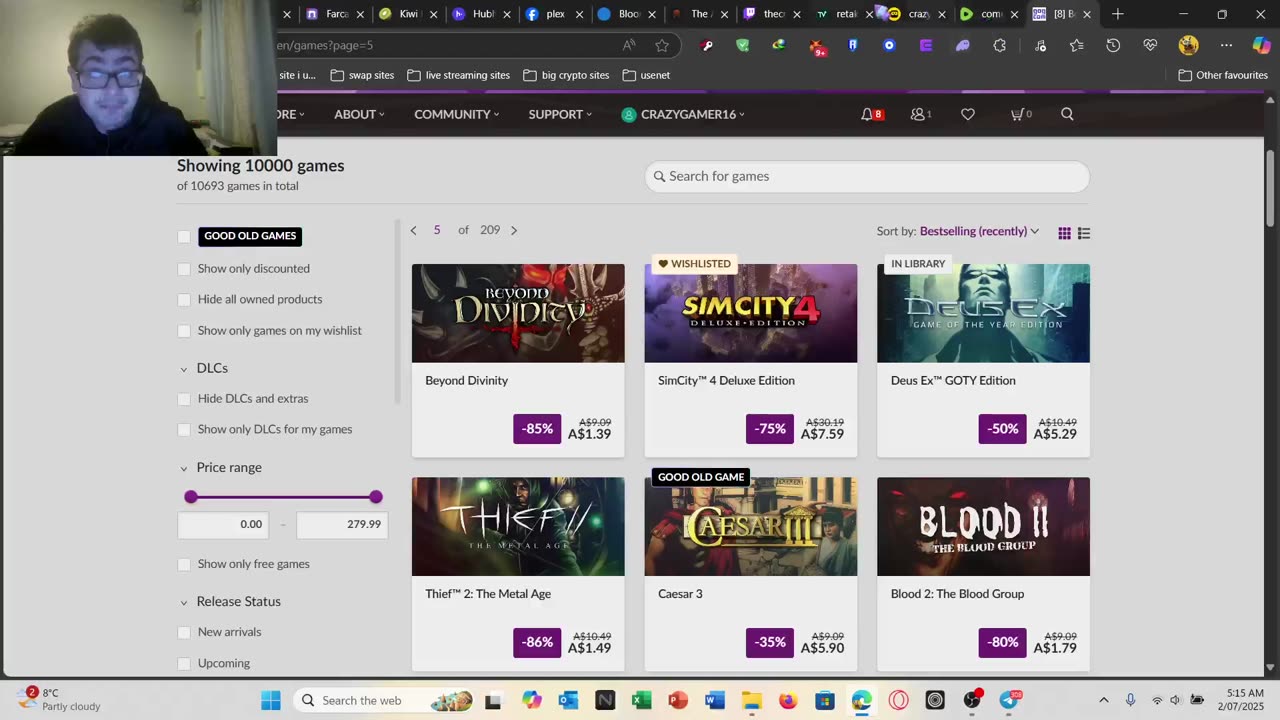This screenshot has height=720, width=1280.
Task: Launch Word from the taskbar
Action: 714,700
